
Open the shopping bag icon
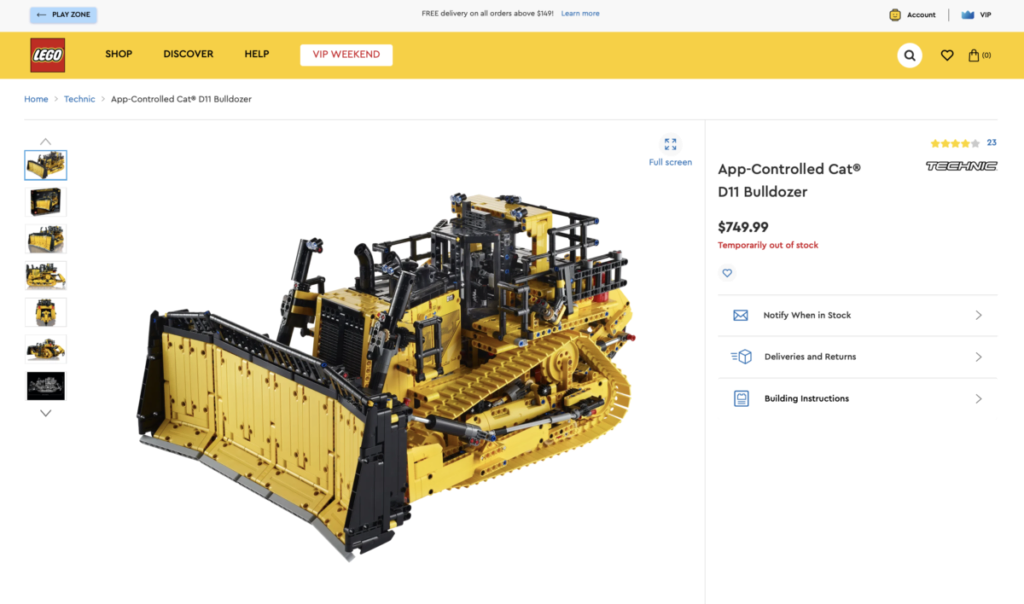974,56
